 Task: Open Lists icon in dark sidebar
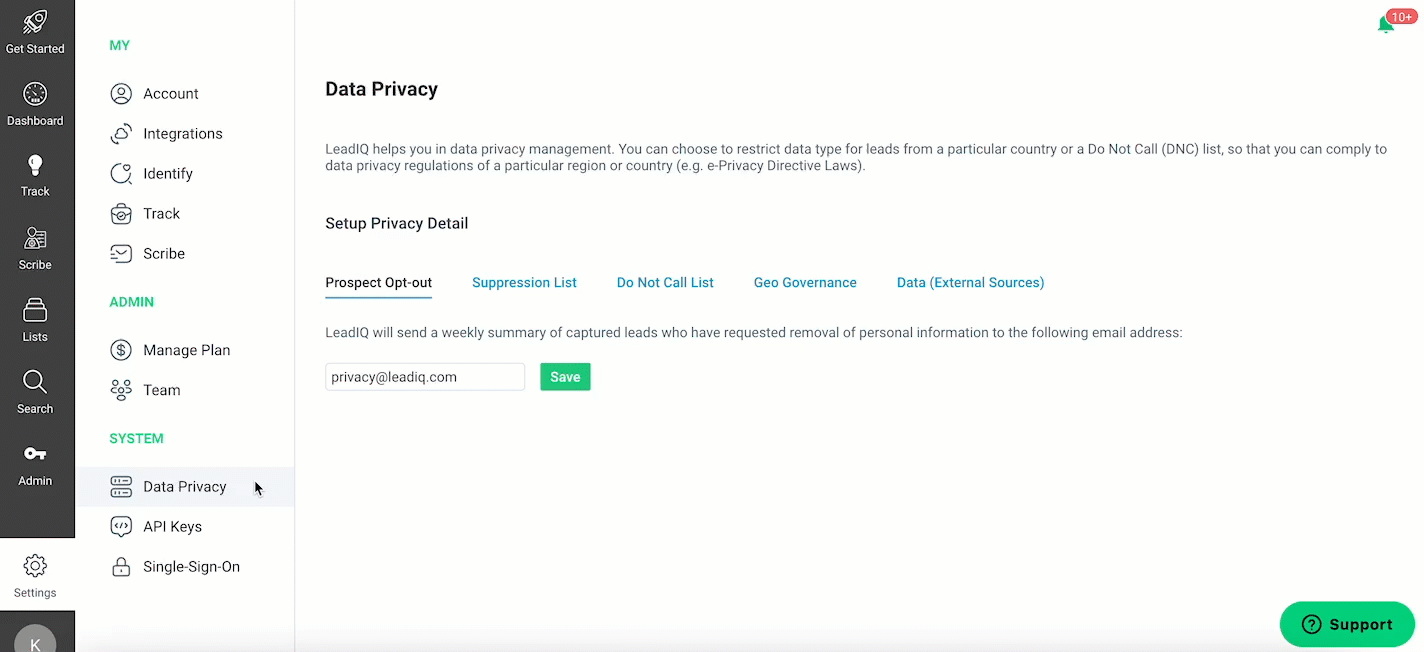pos(35,310)
